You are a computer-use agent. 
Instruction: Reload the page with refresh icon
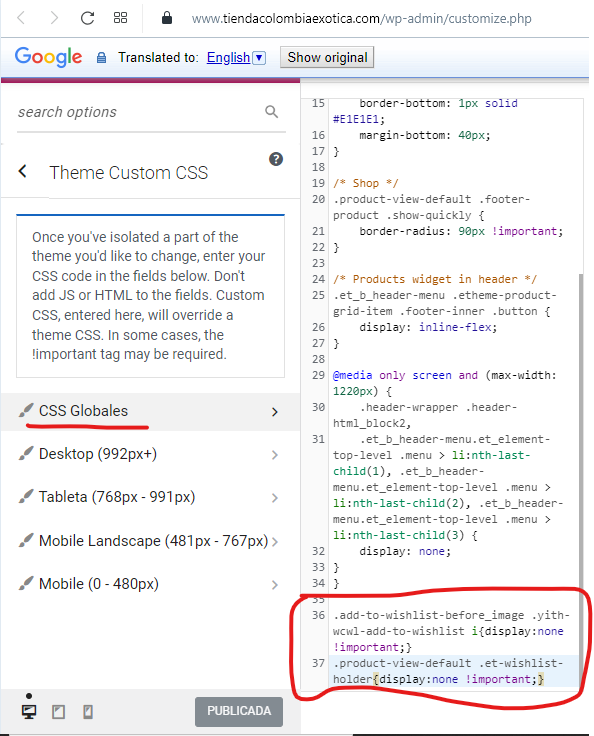tap(87, 18)
